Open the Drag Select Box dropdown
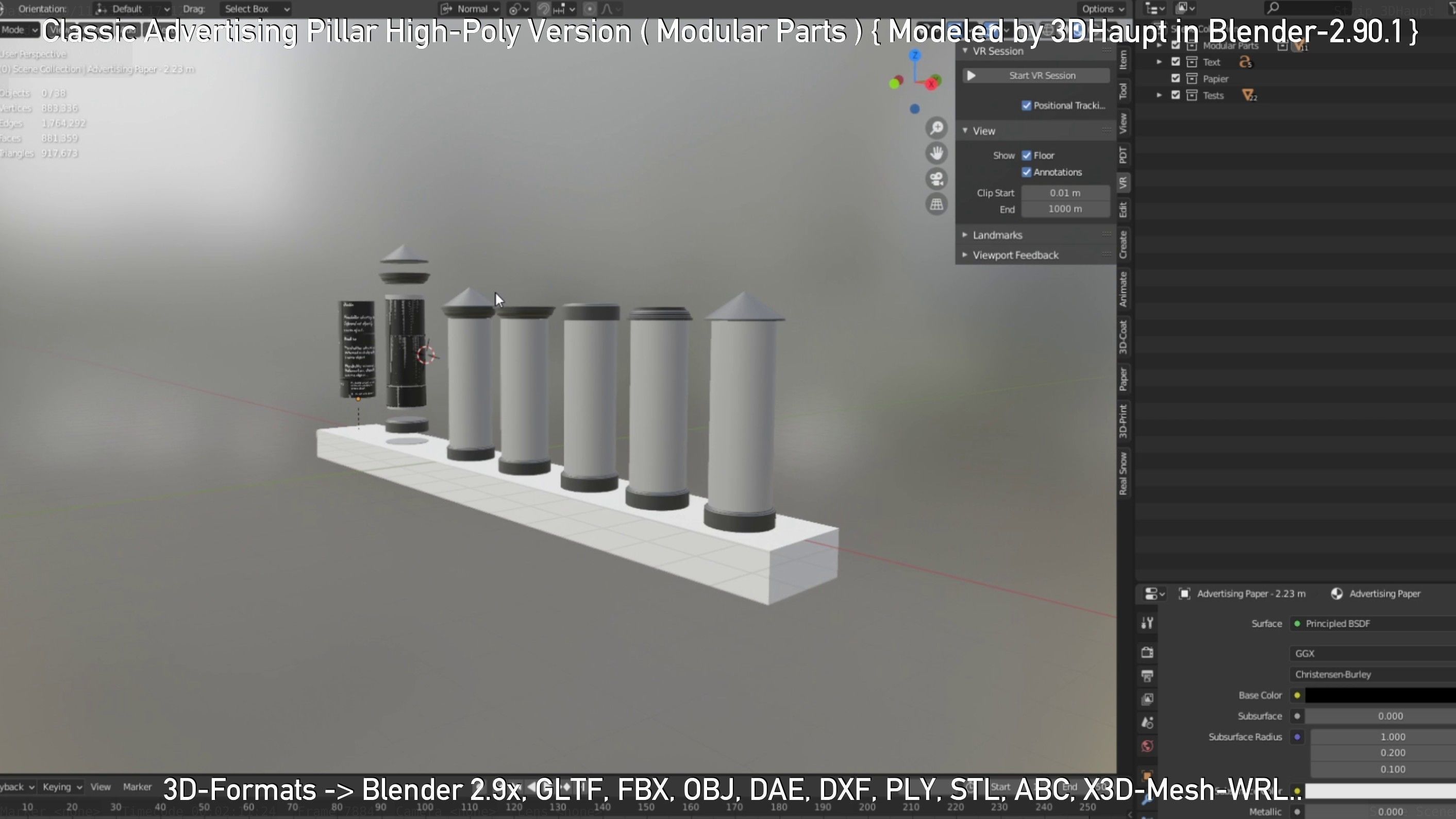The height and width of the screenshot is (819, 1456). [256, 8]
